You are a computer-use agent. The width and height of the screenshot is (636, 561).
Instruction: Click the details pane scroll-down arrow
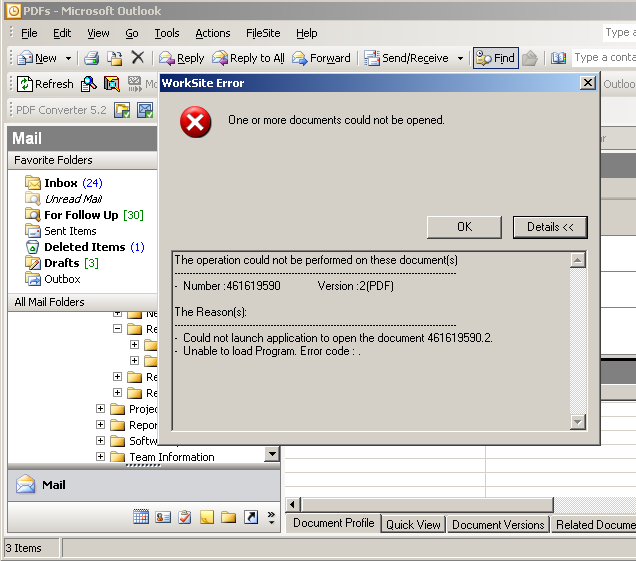[577, 422]
